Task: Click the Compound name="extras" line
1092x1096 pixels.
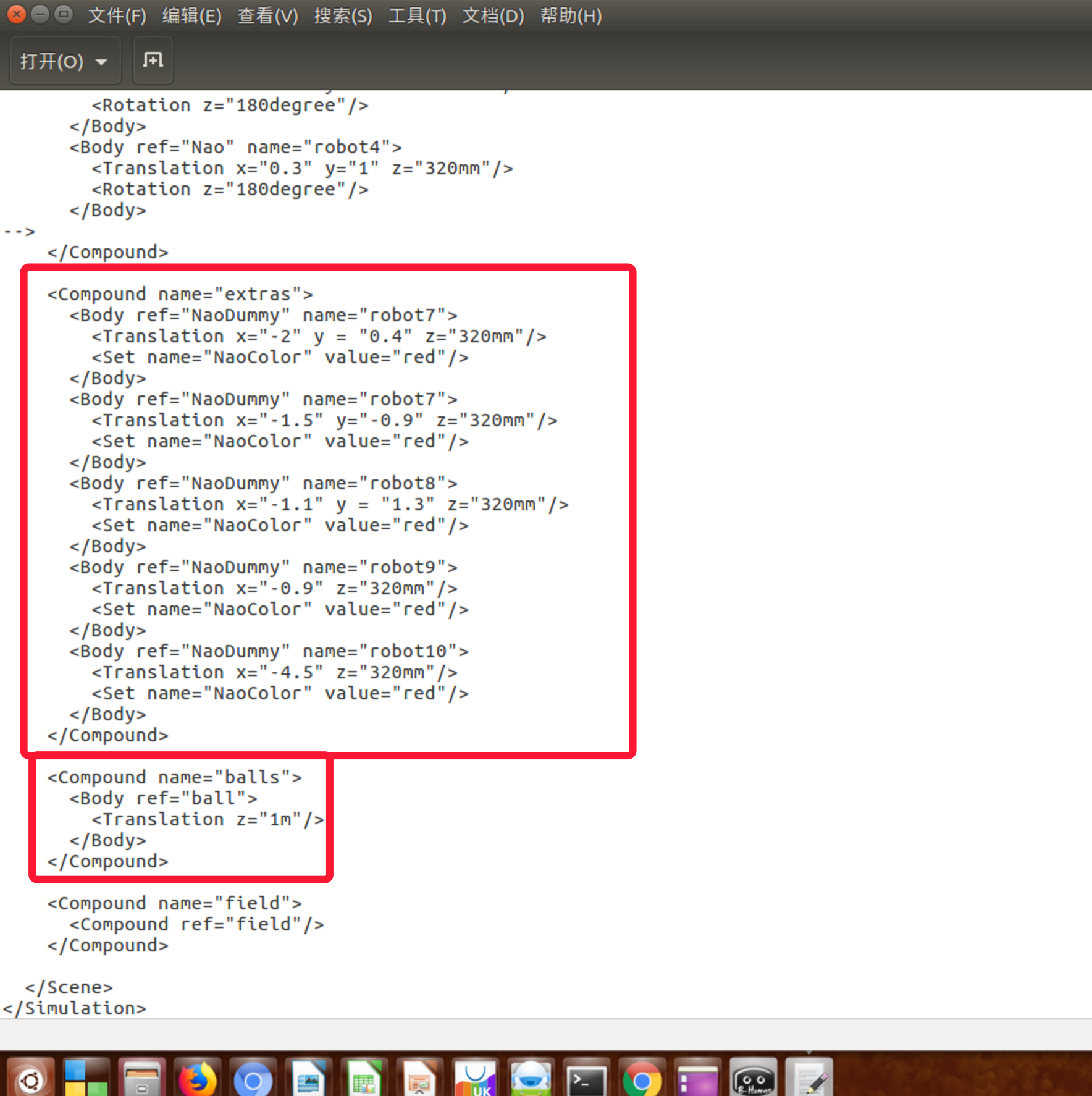Action: click(180, 294)
